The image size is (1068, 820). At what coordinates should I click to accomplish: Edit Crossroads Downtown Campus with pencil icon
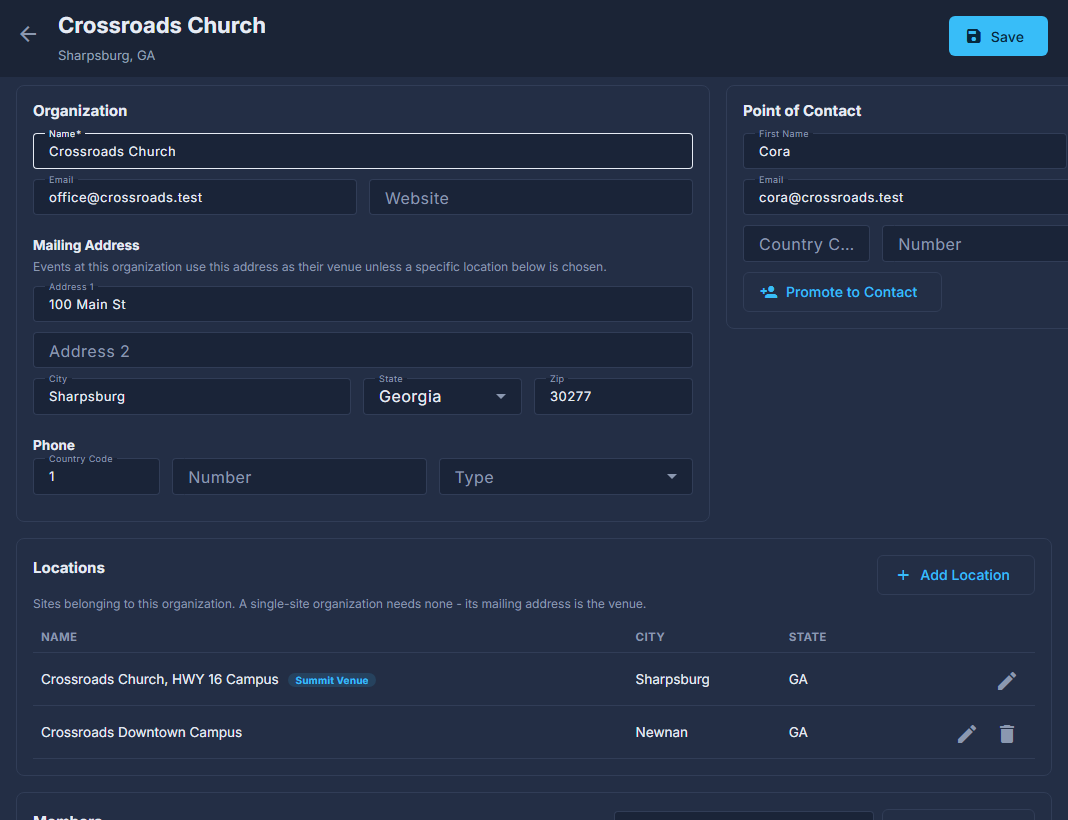pos(967,734)
